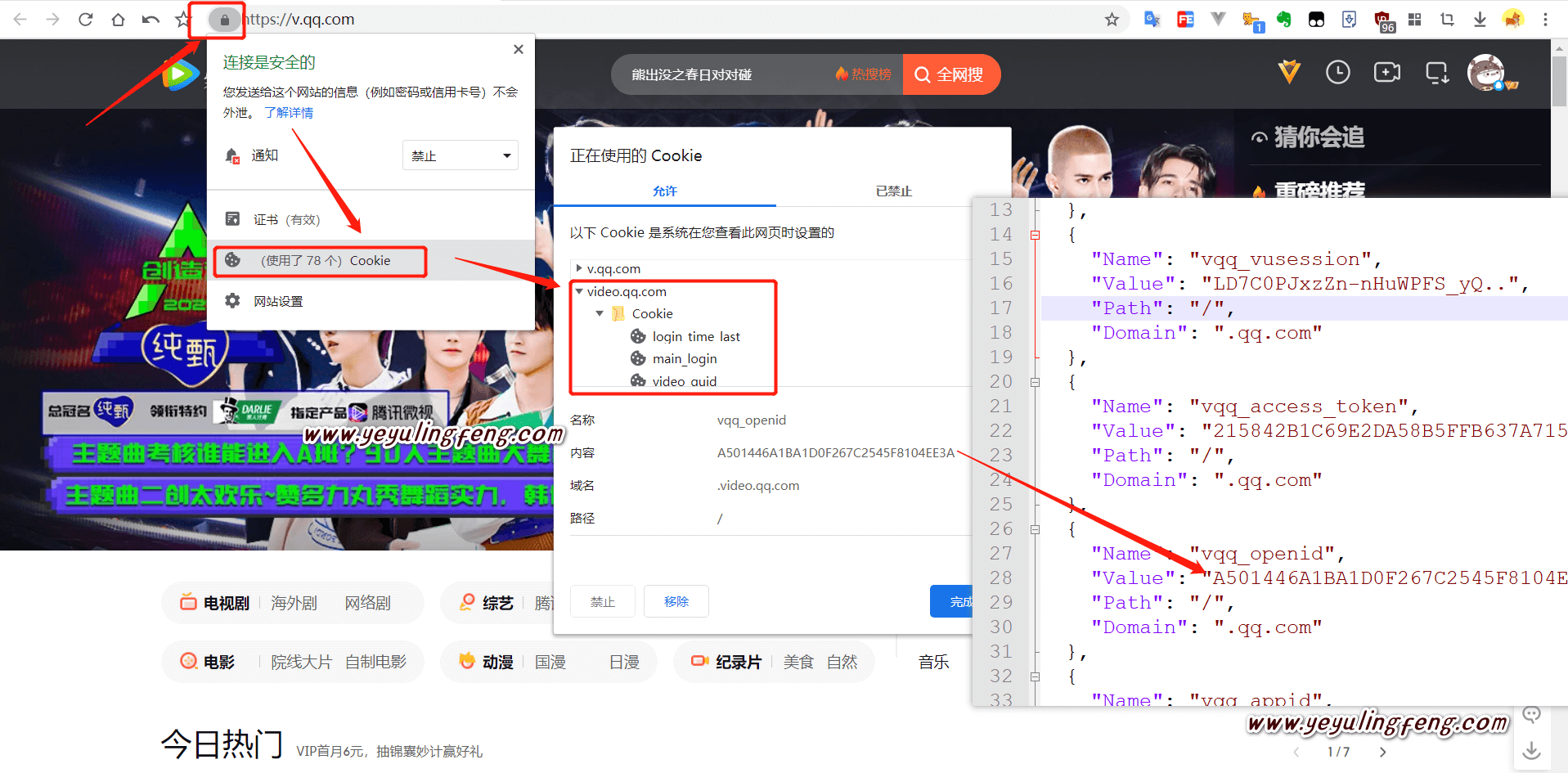Screen dimensions: 1568x773
Task: Open the red FE extension icon
Action: [x=1185, y=19]
